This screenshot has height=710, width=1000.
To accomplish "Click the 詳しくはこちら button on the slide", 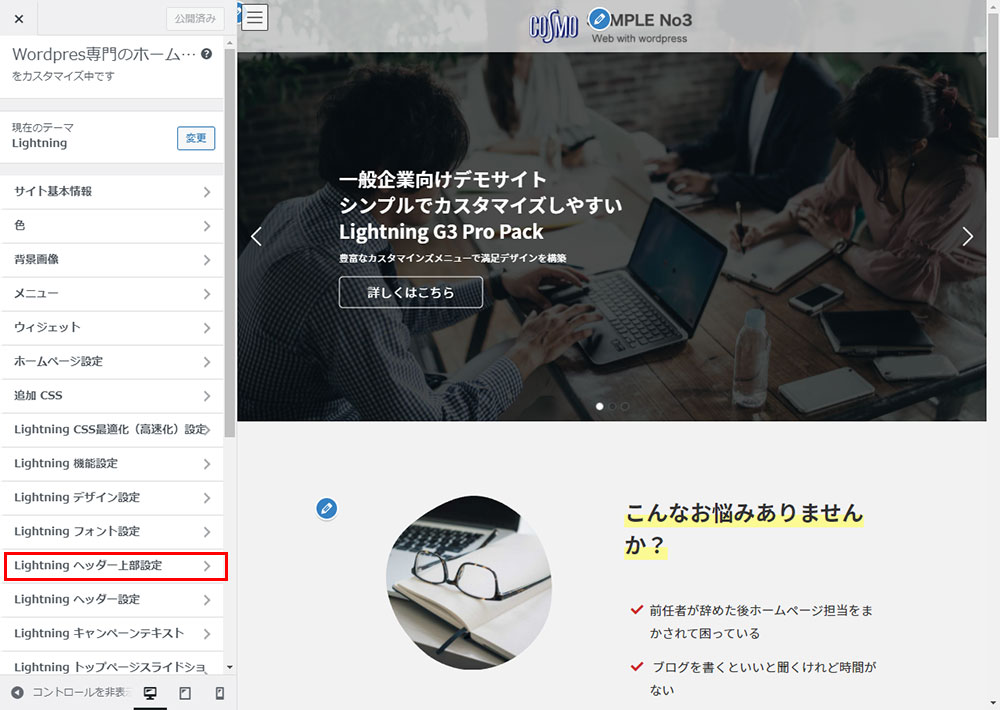I will tap(410, 293).
